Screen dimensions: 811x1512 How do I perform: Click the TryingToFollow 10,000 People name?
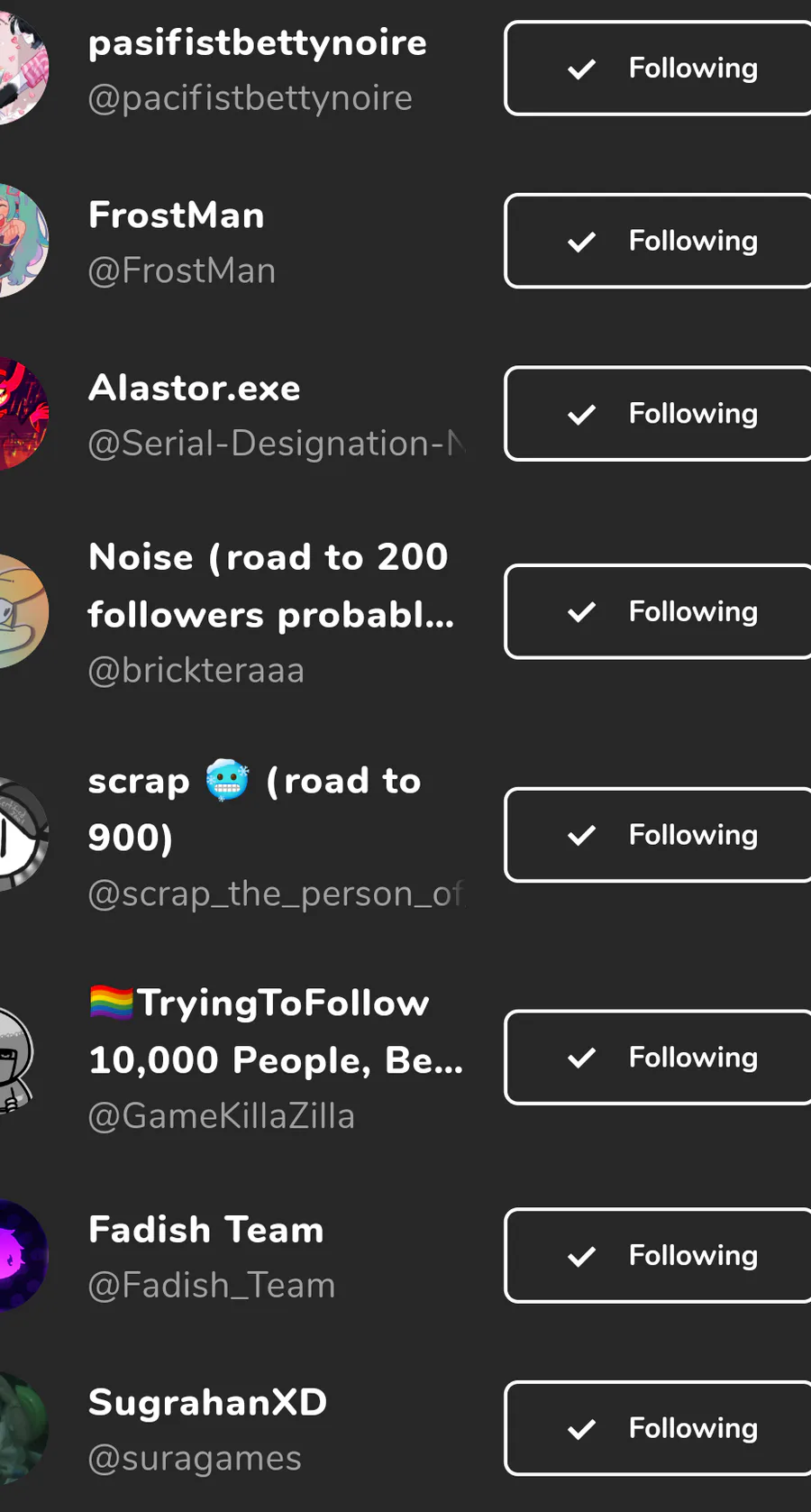[x=275, y=1031]
